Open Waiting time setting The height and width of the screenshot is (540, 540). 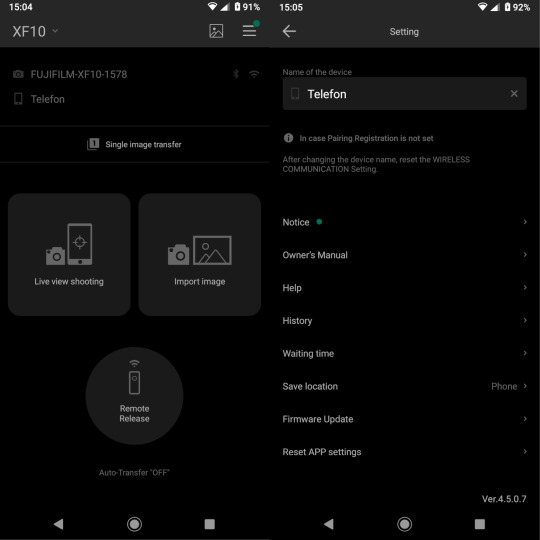[x=404, y=353]
